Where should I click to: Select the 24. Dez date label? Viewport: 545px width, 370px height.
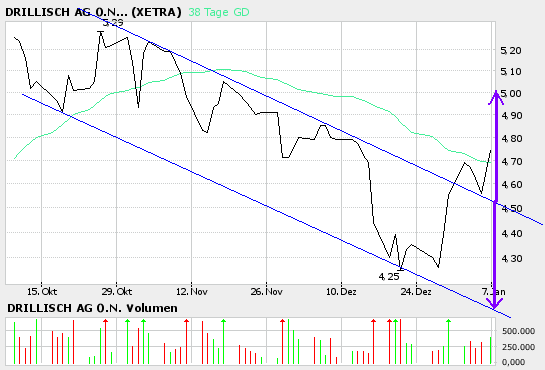[416, 291]
